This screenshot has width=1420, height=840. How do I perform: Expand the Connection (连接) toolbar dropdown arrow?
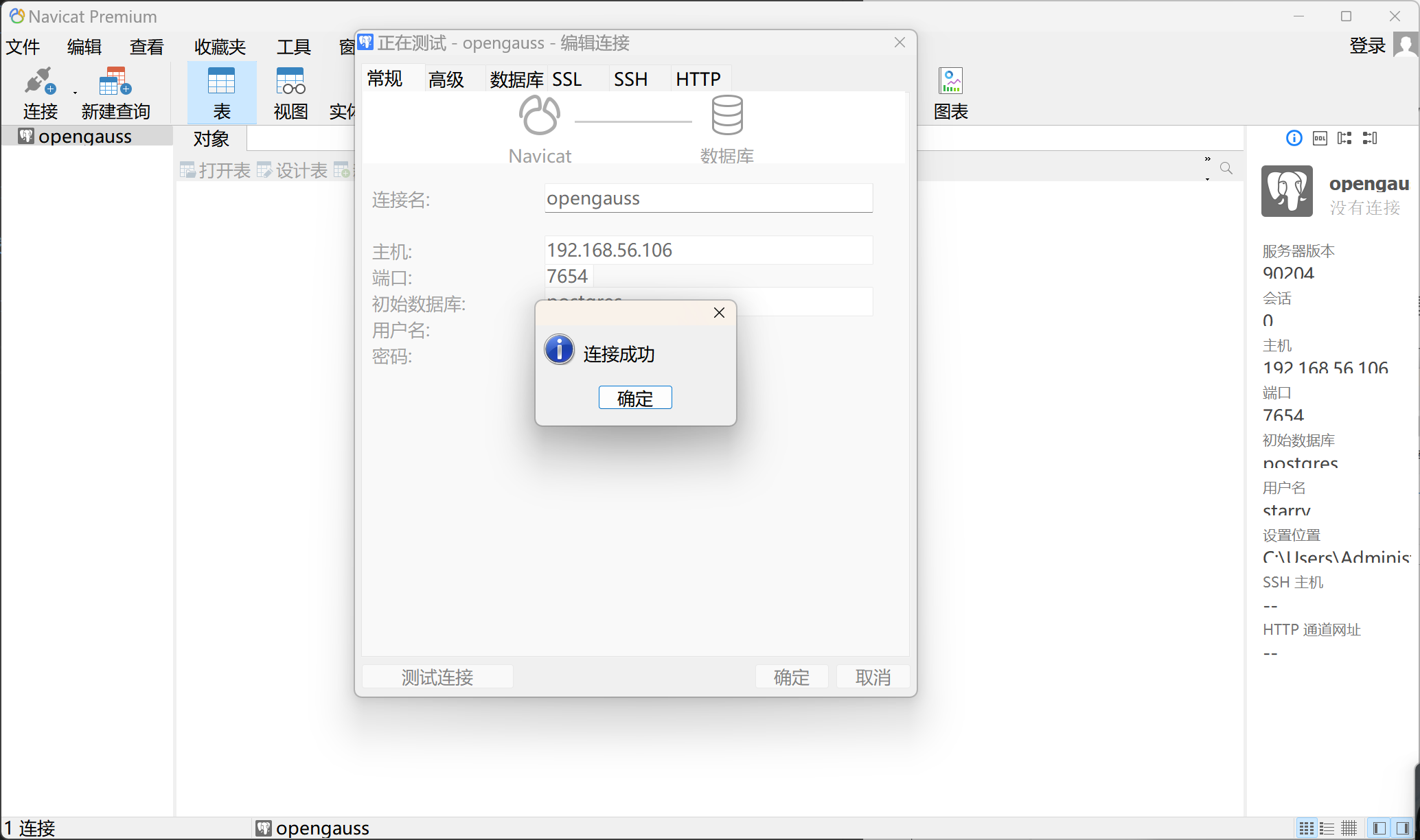tap(75, 93)
